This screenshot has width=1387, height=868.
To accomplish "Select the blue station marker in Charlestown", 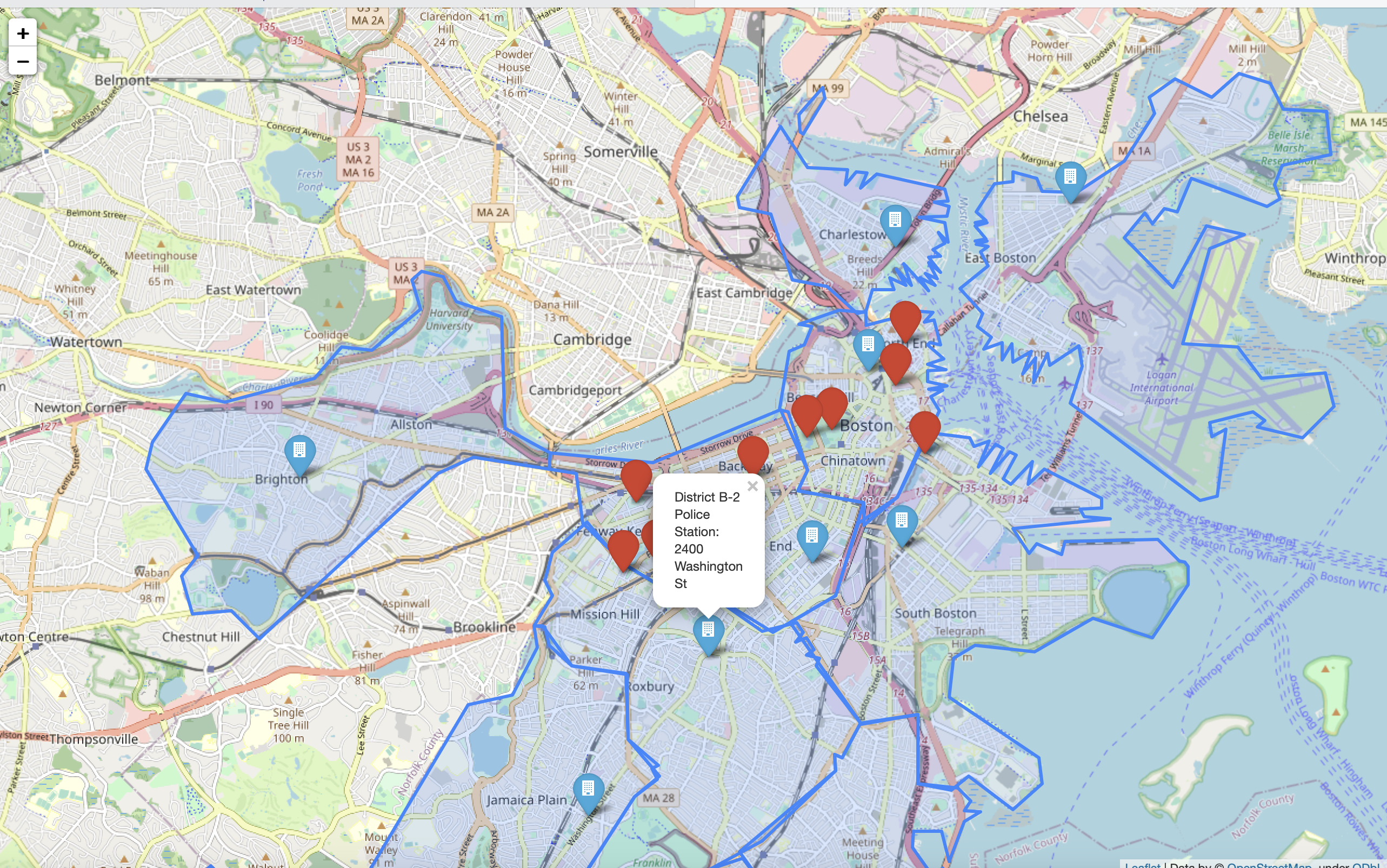I will (x=895, y=220).
